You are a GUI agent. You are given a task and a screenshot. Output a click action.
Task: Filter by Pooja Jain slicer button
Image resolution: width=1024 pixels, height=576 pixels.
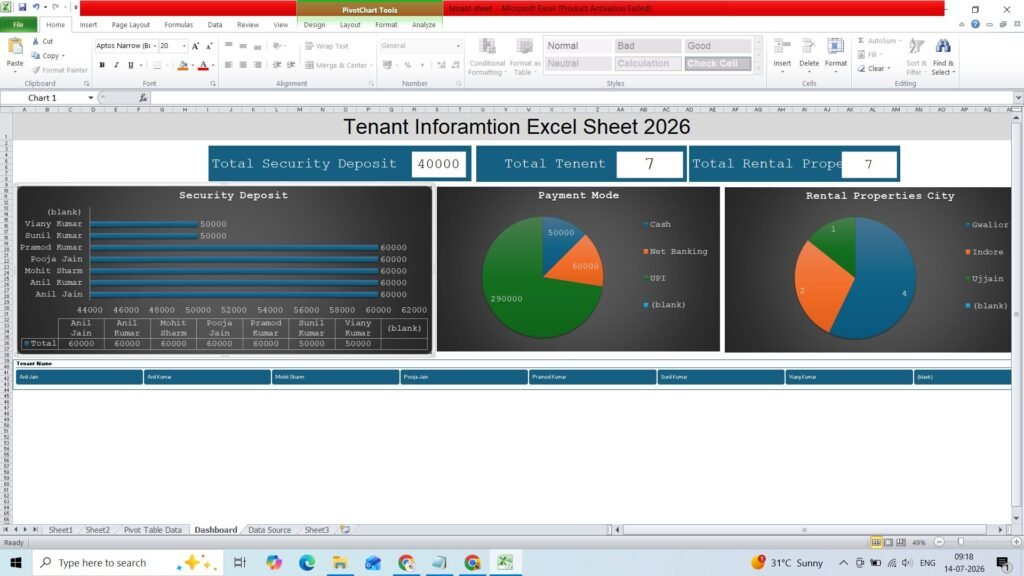click(x=464, y=377)
